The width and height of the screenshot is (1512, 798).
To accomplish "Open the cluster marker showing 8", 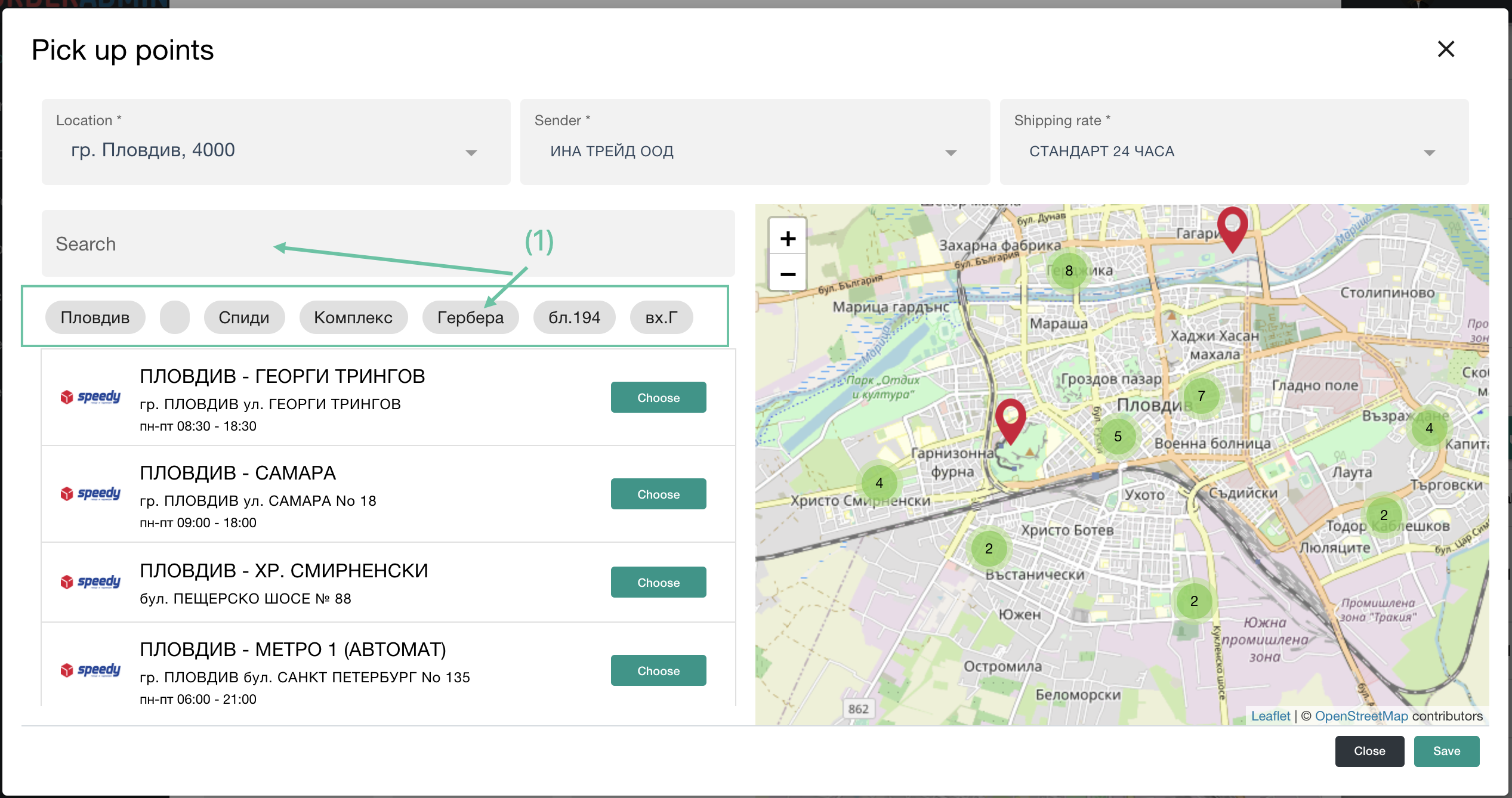I will click(x=1069, y=271).
